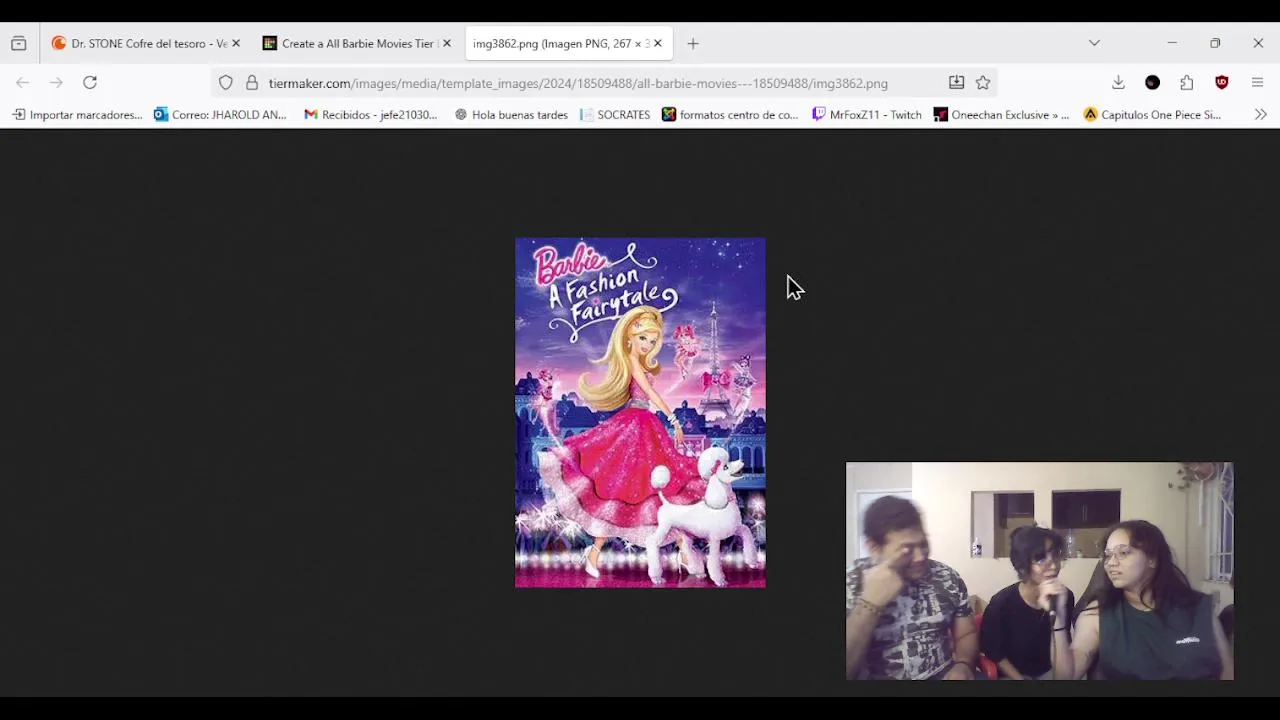Open formatos centro de co... bookmark
Screen dimensions: 1280x720
[730, 115]
